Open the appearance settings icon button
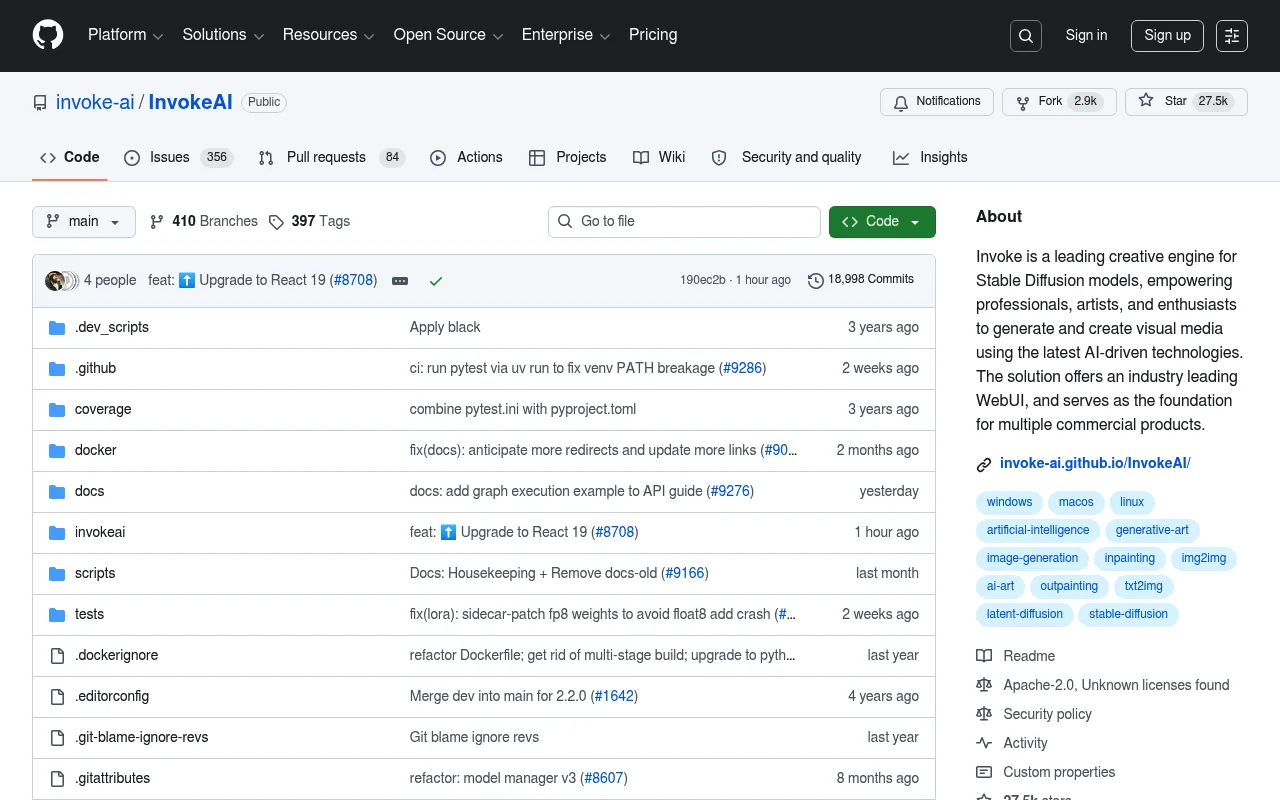Viewport: 1280px width, 800px height. (x=1232, y=36)
